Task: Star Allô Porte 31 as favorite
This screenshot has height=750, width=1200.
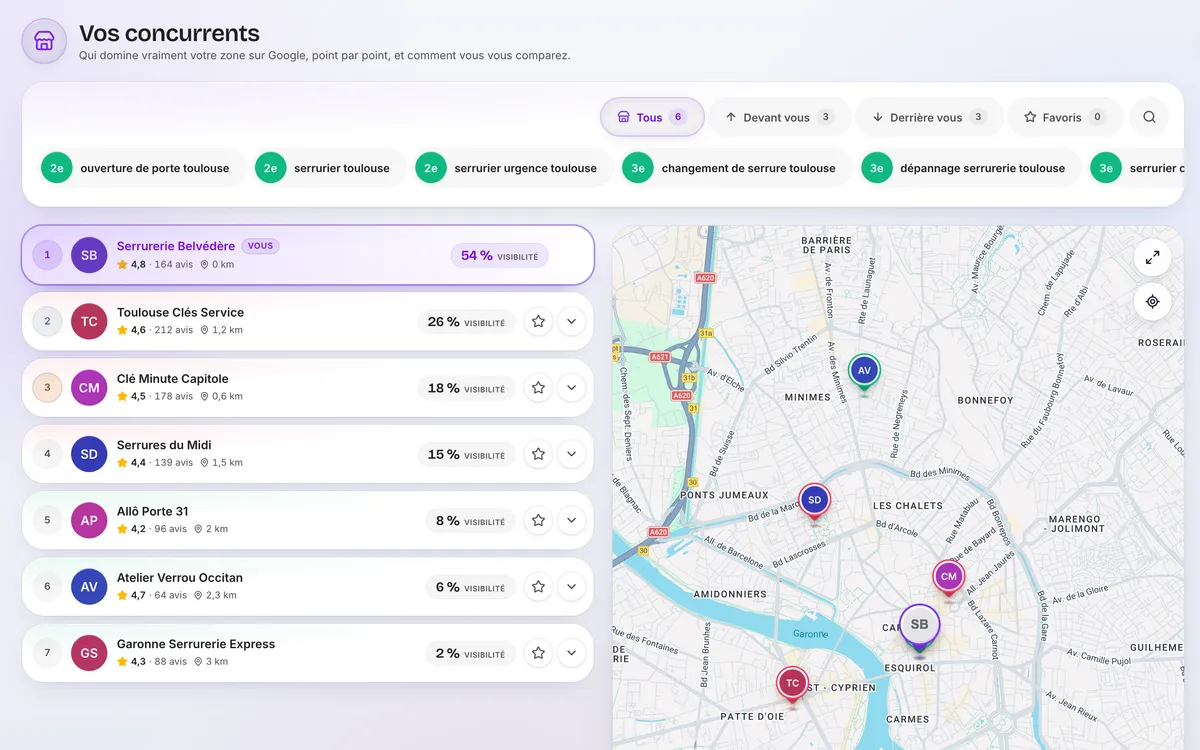Action: pos(538,520)
